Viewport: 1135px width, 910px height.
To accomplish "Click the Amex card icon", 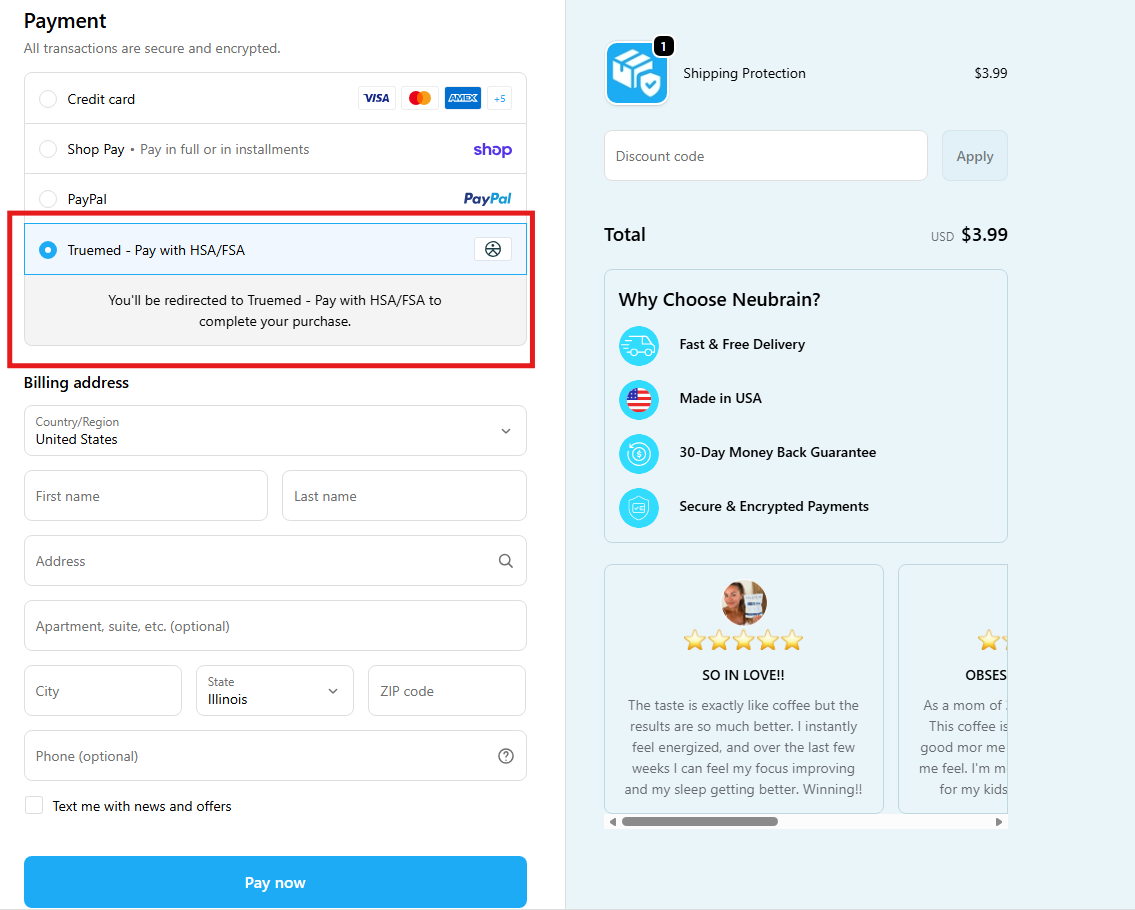I will 463,98.
